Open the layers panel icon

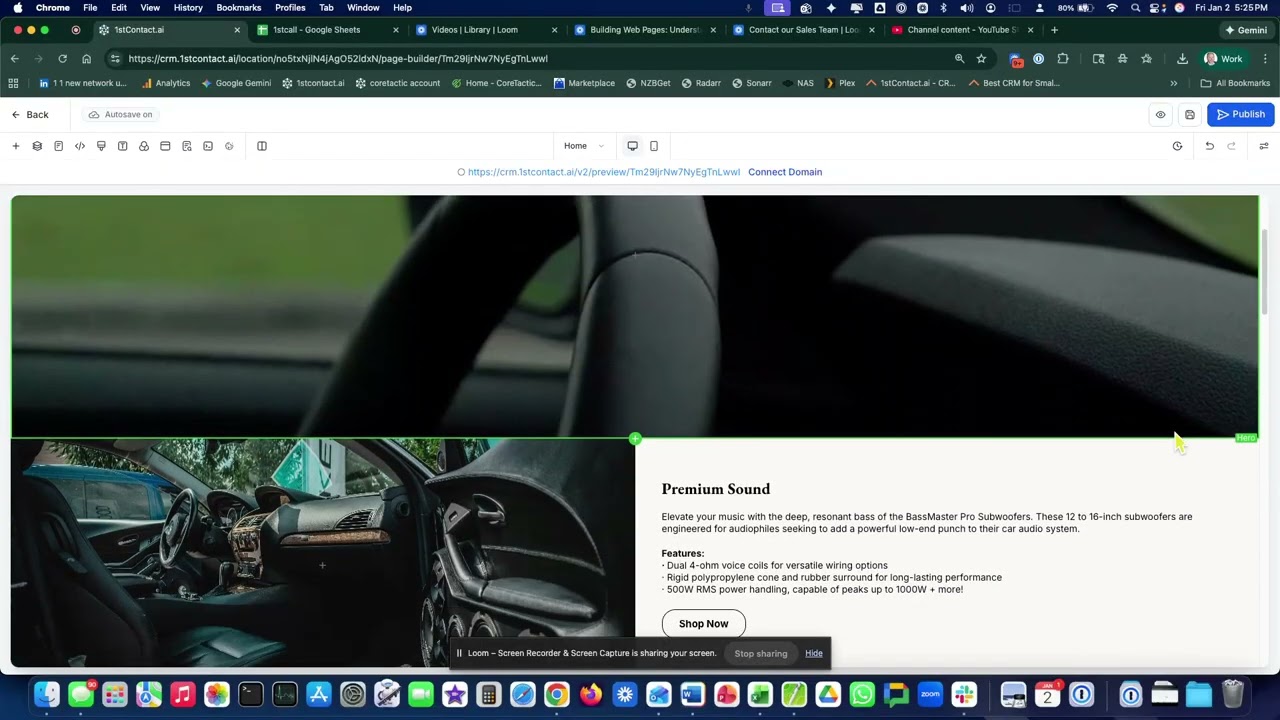[x=37, y=146]
